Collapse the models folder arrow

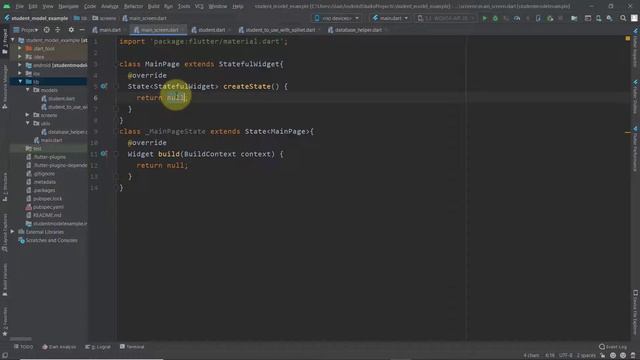click(x=28, y=90)
